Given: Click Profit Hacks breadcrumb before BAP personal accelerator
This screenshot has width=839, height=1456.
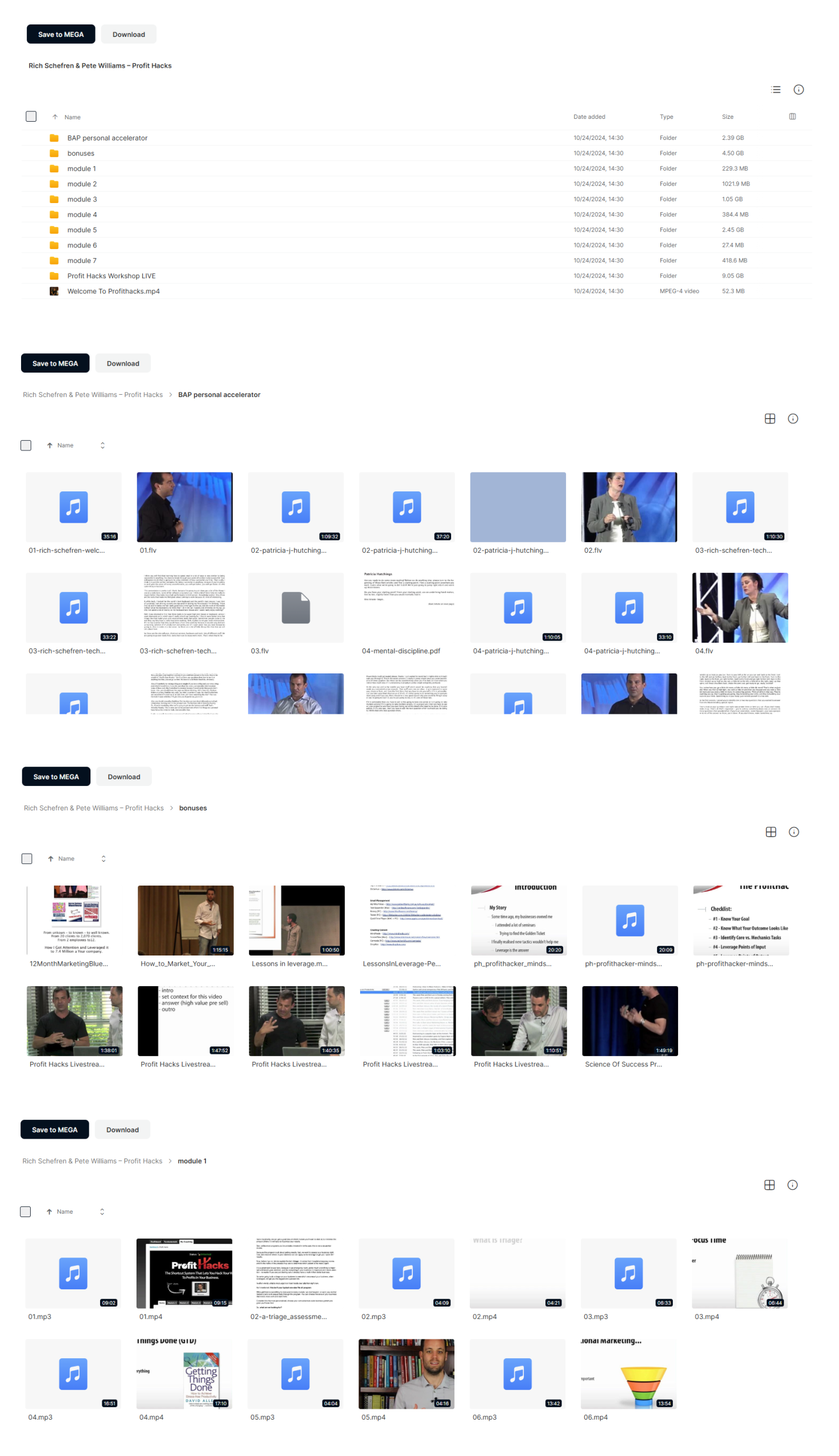Looking at the screenshot, I should coord(93,395).
